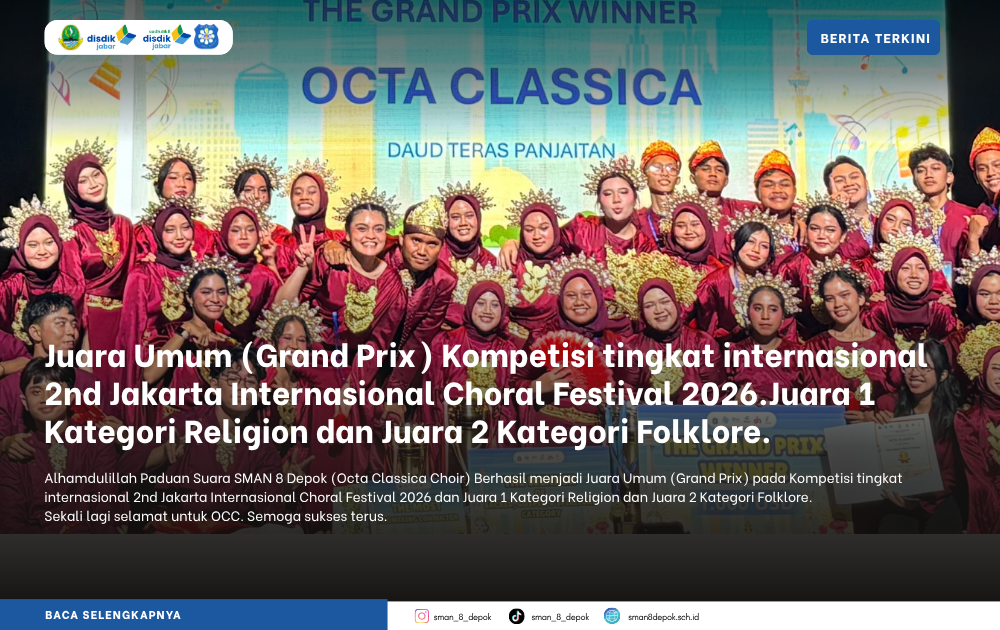Open the Instagram icon in footer
Image resolution: width=1000 pixels, height=630 pixels.
[422, 616]
